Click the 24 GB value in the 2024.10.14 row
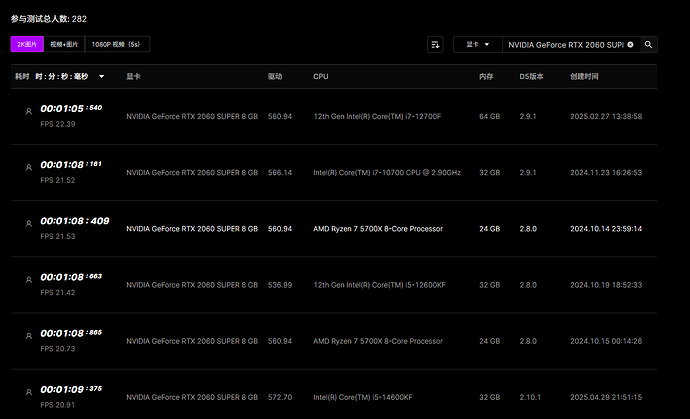This screenshot has height=419, width=690. pos(489,229)
